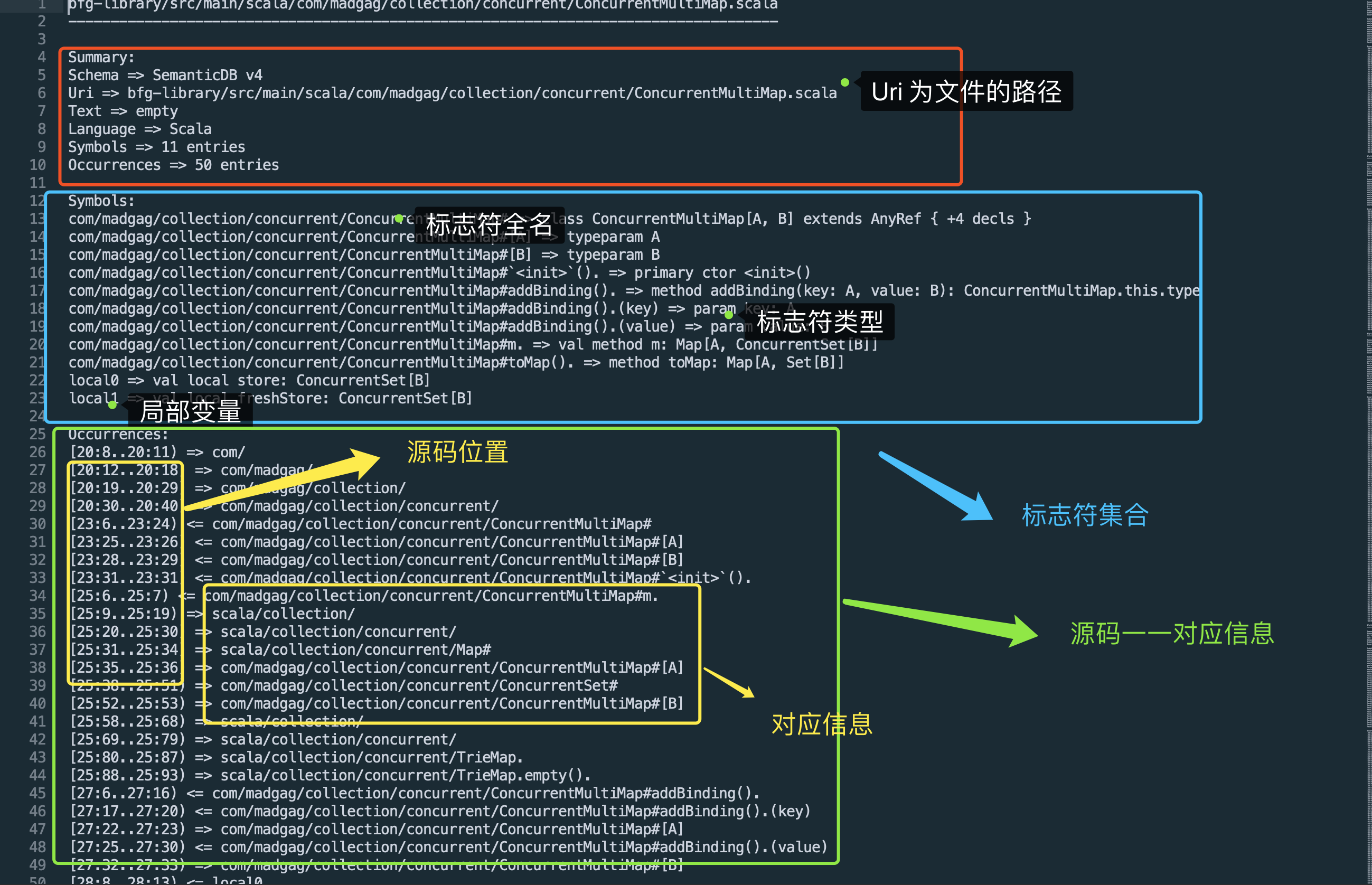Click the symbol line ending 'typeparam B'
The height and width of the screenshot is (885, 1372).
point(364,255)
